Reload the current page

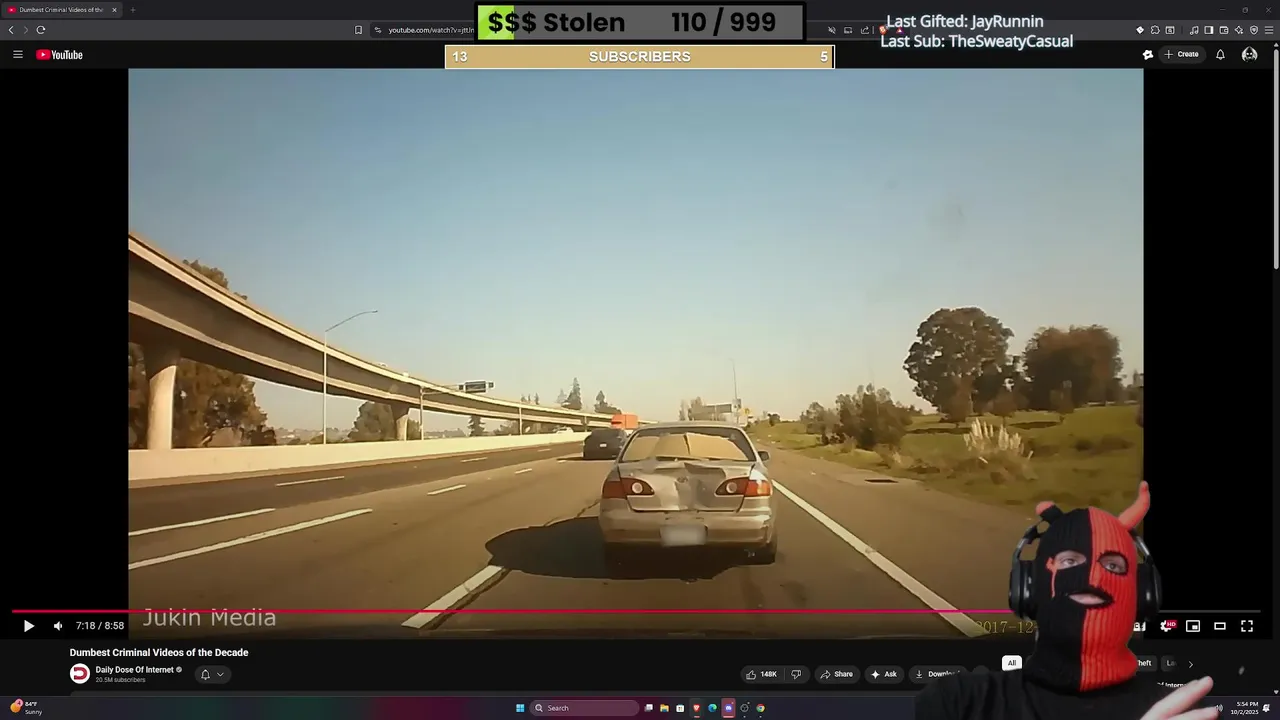click(x=41, y=30)
